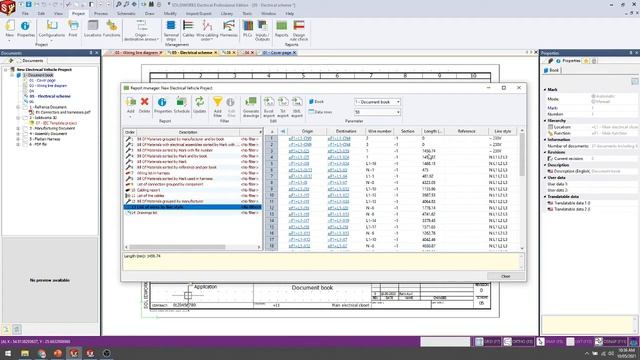Click the Data rows label icon
This screenshot has width=640, height=360.
pyautogui.click(x=311, y=112)
